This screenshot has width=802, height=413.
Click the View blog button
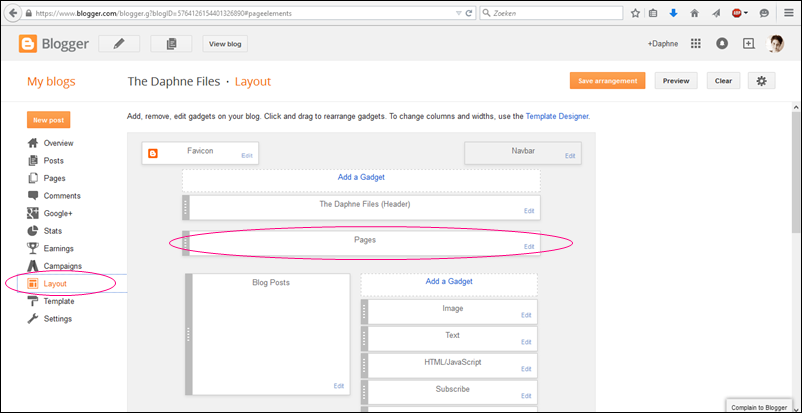(225, 44)
